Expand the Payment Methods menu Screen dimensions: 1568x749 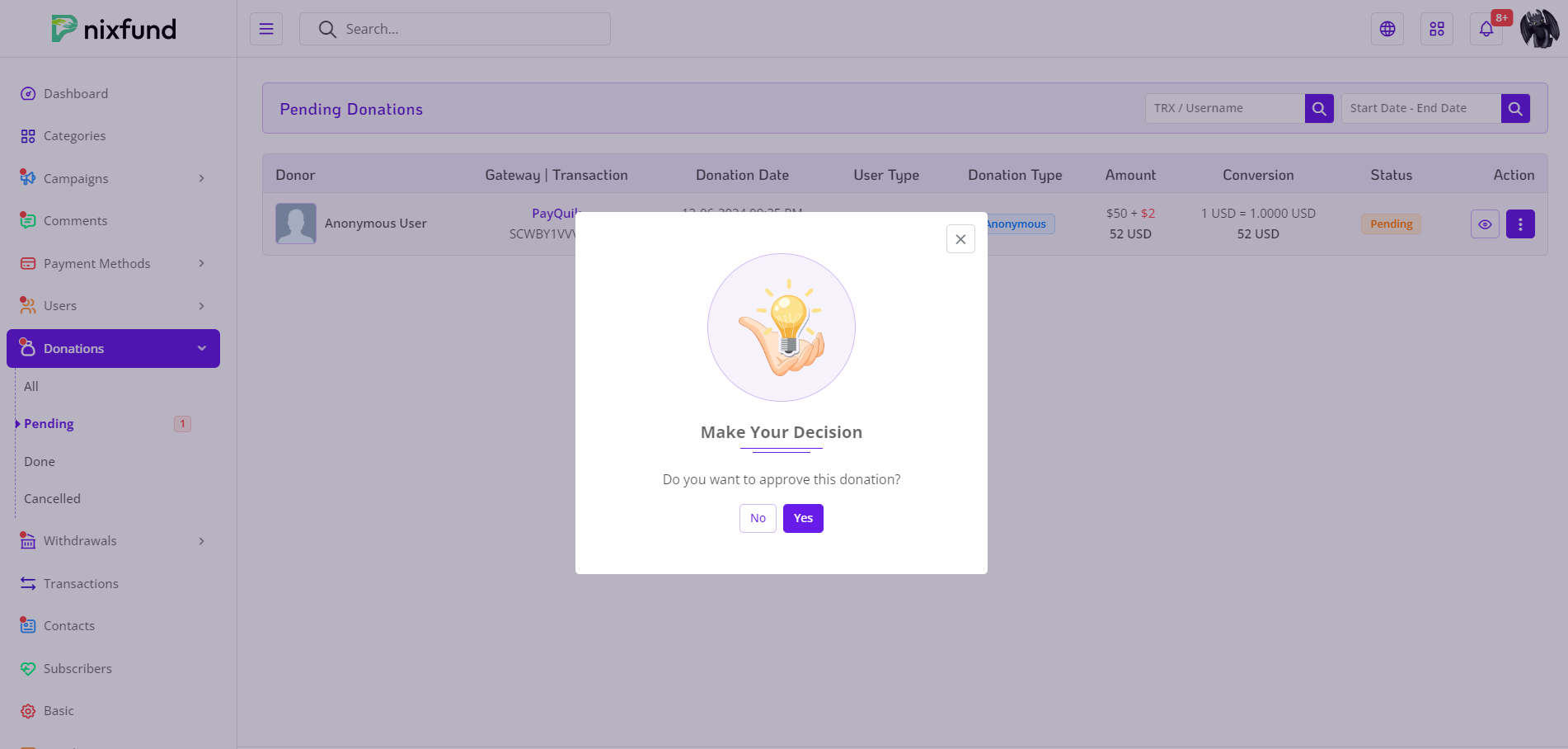(x=113, y=263)
